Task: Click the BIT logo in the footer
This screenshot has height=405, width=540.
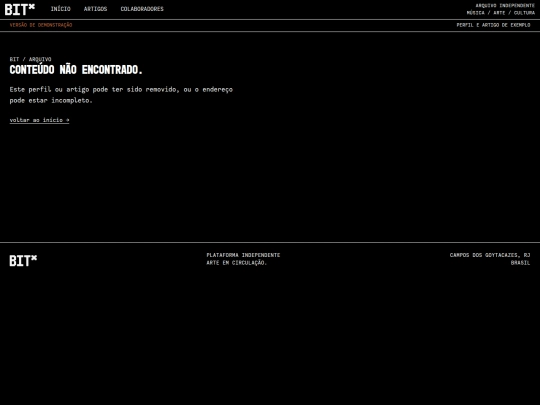Action: tap(23, 261)
